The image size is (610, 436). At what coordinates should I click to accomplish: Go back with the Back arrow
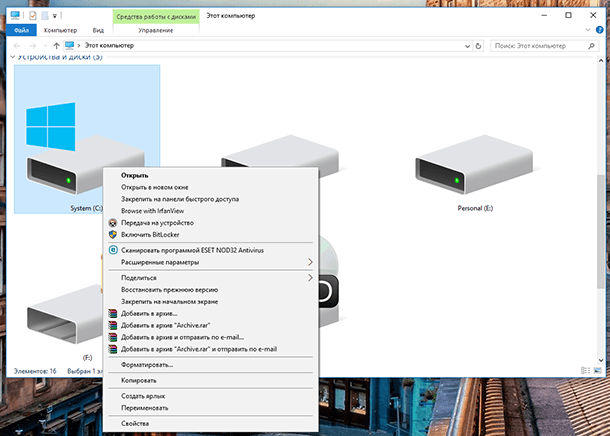pyautogui.click(x=17, y=46)
